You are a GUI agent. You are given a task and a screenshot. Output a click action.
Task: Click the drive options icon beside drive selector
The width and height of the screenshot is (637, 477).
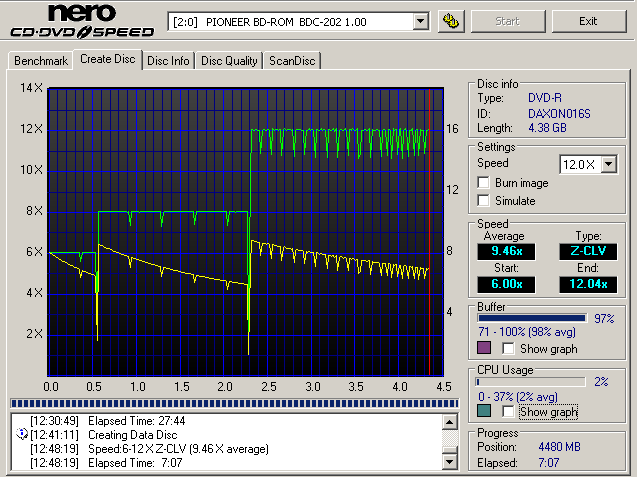click(450, 21)
